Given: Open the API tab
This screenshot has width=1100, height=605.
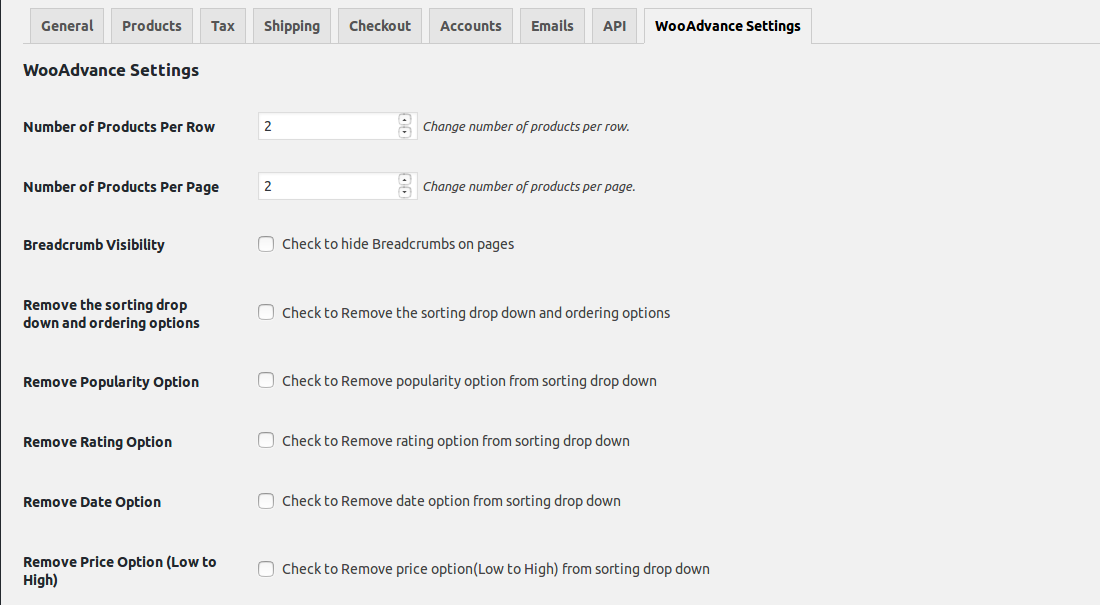Looking at the screenshot, I should (x=615, y=26).
